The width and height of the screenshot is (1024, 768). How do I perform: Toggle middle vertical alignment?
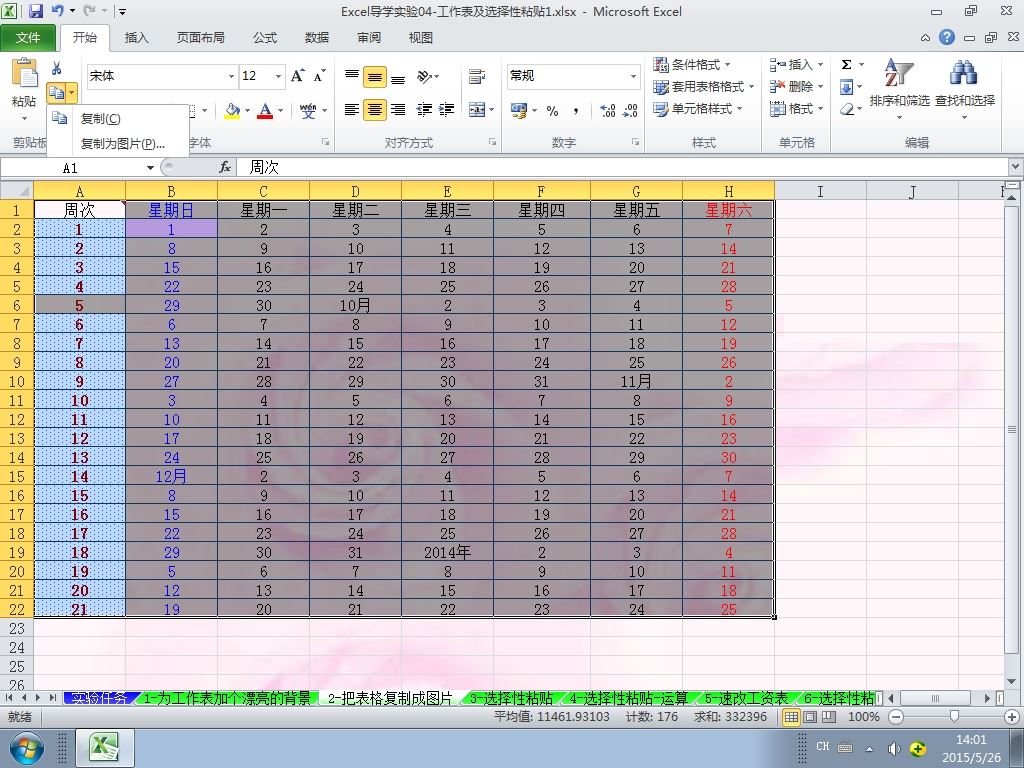375,77
